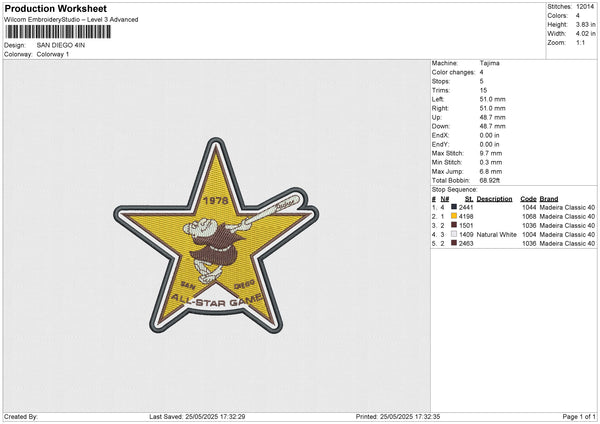Click thread number '4198' in stop sequence

466,217
